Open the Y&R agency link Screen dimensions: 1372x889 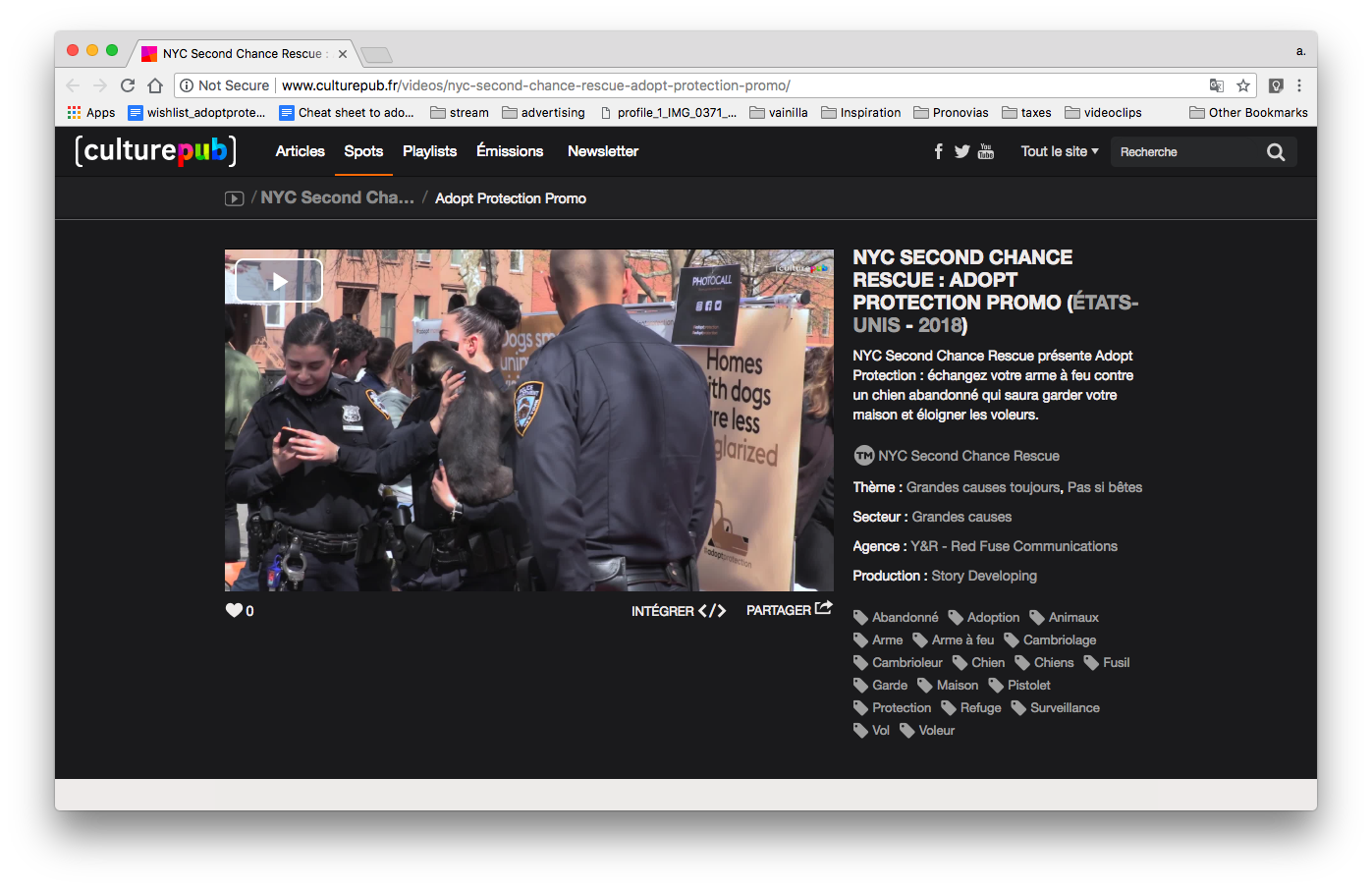click(x=924, y=546)
